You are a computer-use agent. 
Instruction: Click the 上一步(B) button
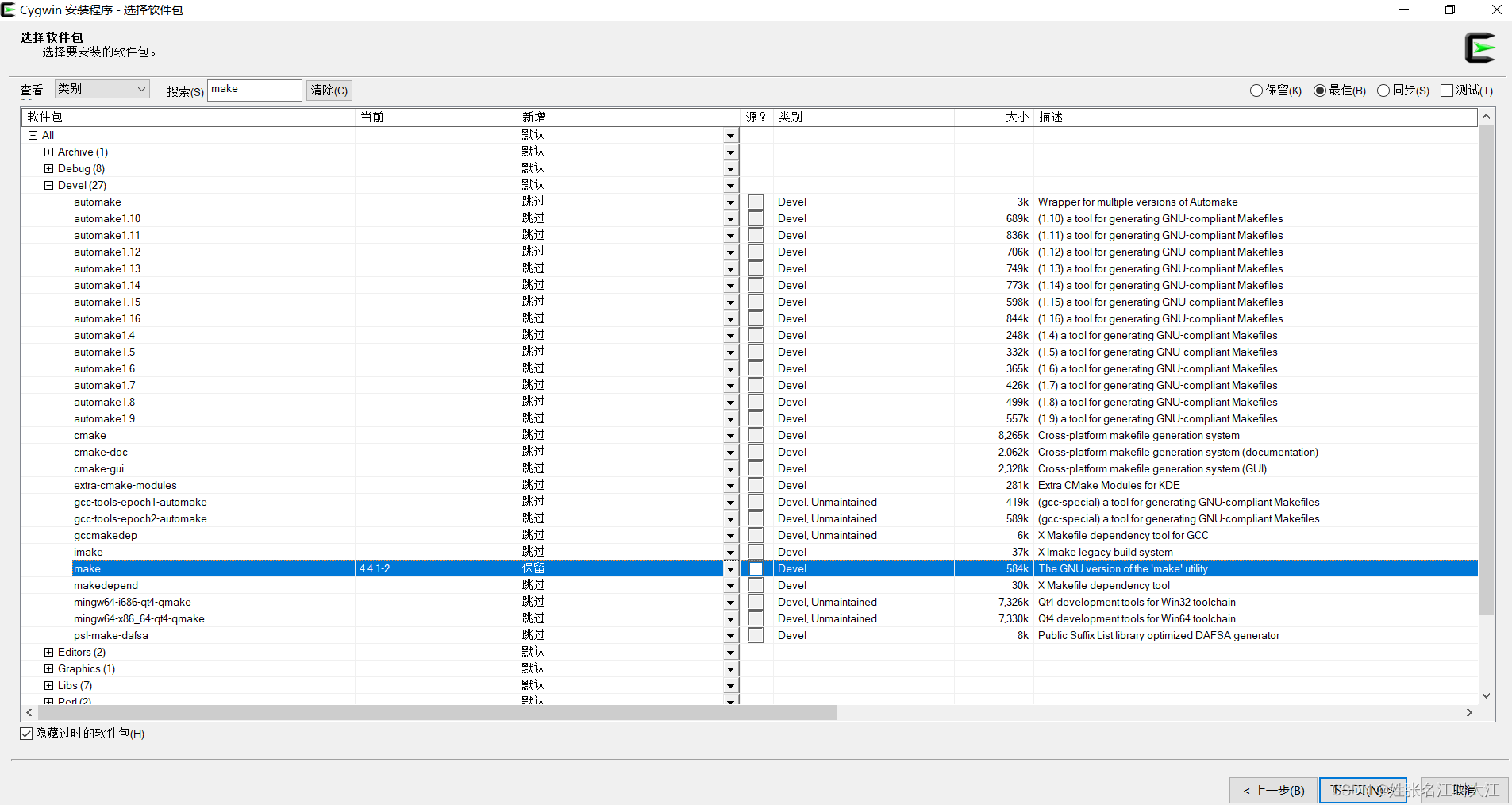tap(1272, 790)
